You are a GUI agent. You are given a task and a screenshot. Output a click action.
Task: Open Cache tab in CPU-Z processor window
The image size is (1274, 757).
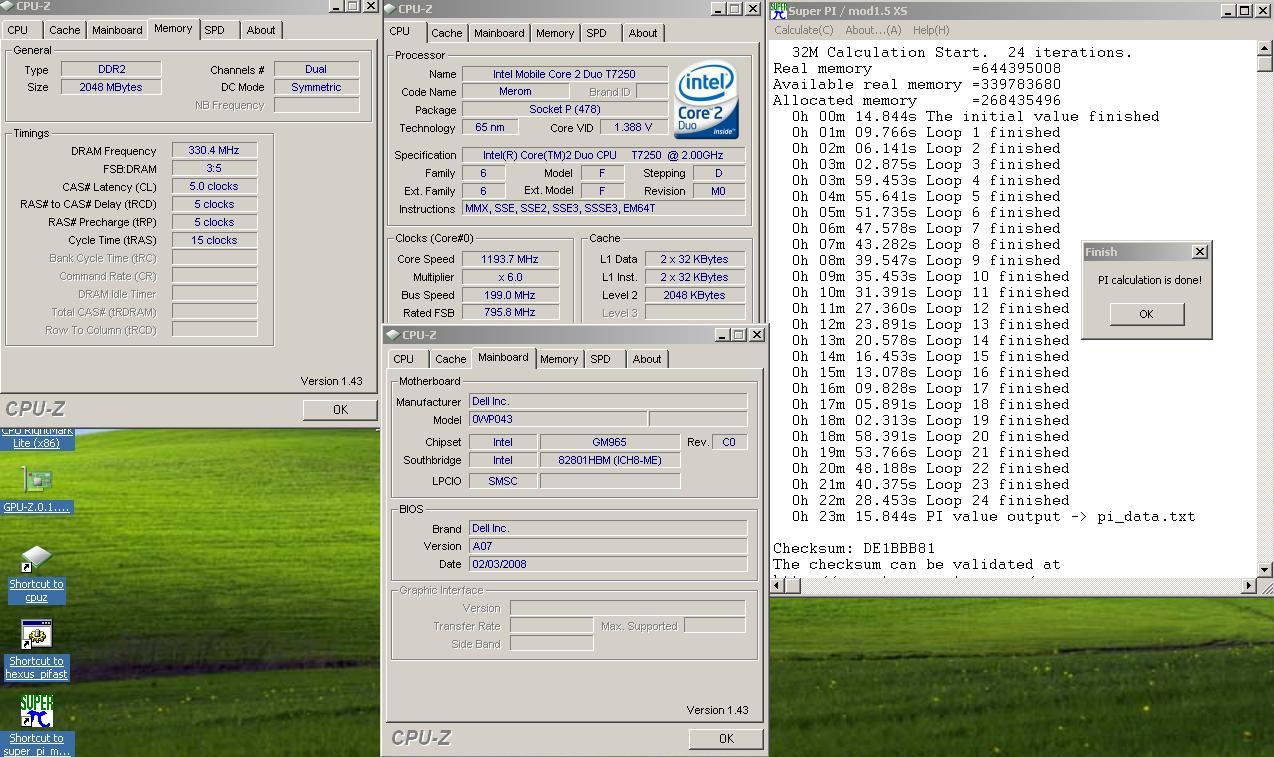447,33
